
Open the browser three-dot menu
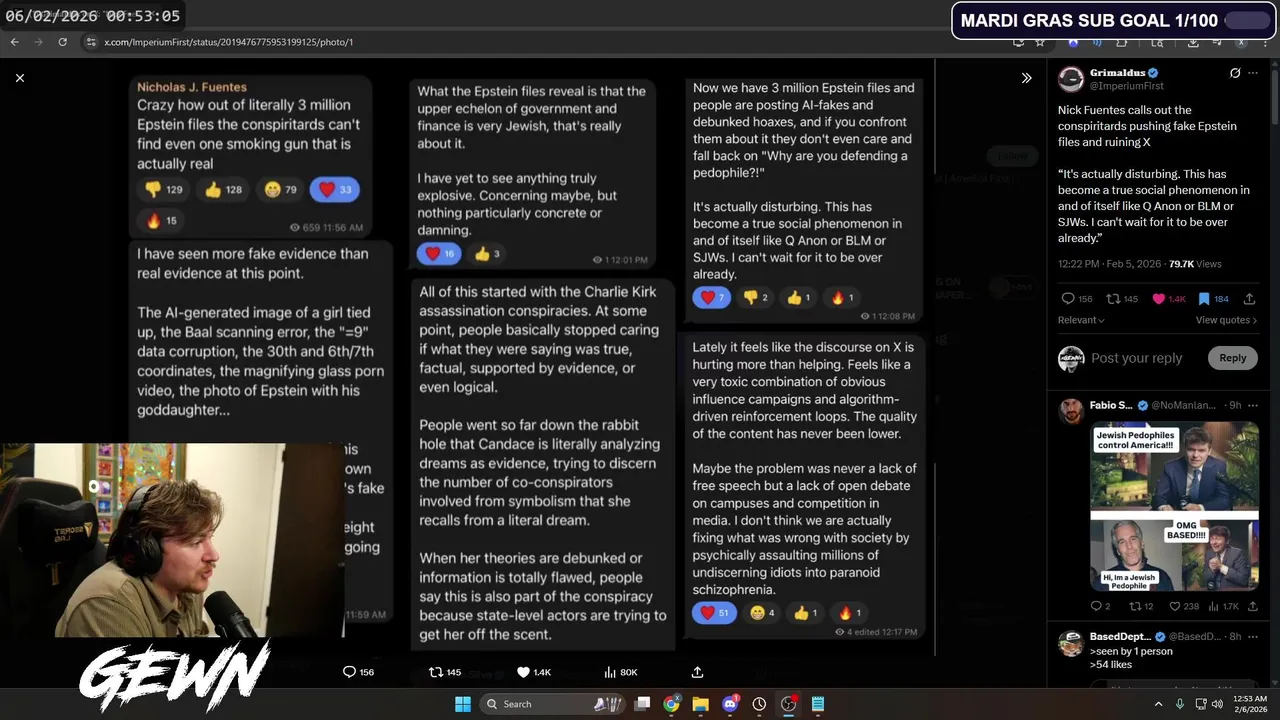(x=1267, y=42)
